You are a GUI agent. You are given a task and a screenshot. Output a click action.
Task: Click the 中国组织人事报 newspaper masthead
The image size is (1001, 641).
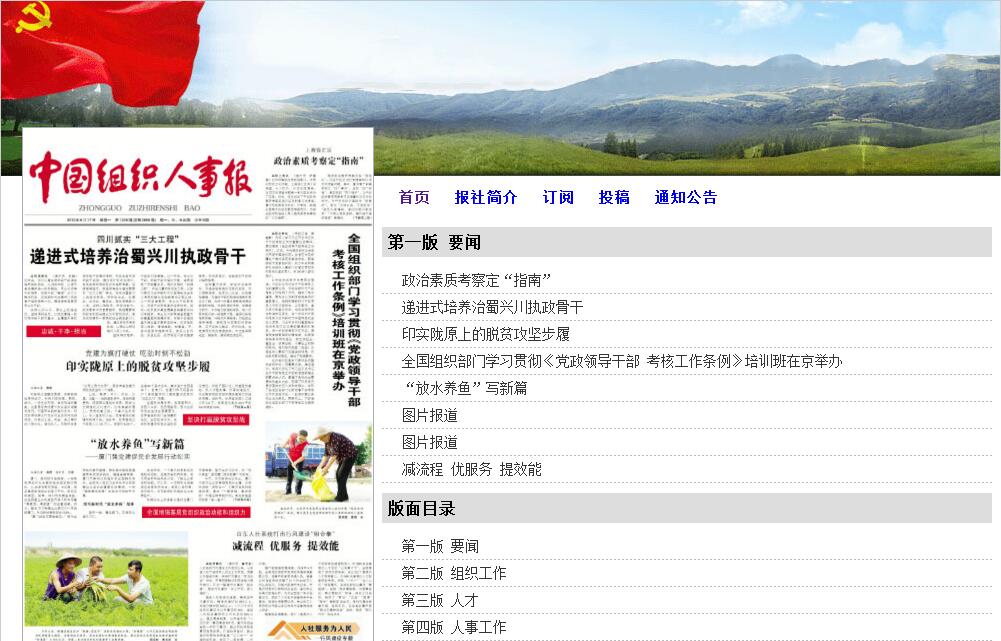click(x=140, y=179)
